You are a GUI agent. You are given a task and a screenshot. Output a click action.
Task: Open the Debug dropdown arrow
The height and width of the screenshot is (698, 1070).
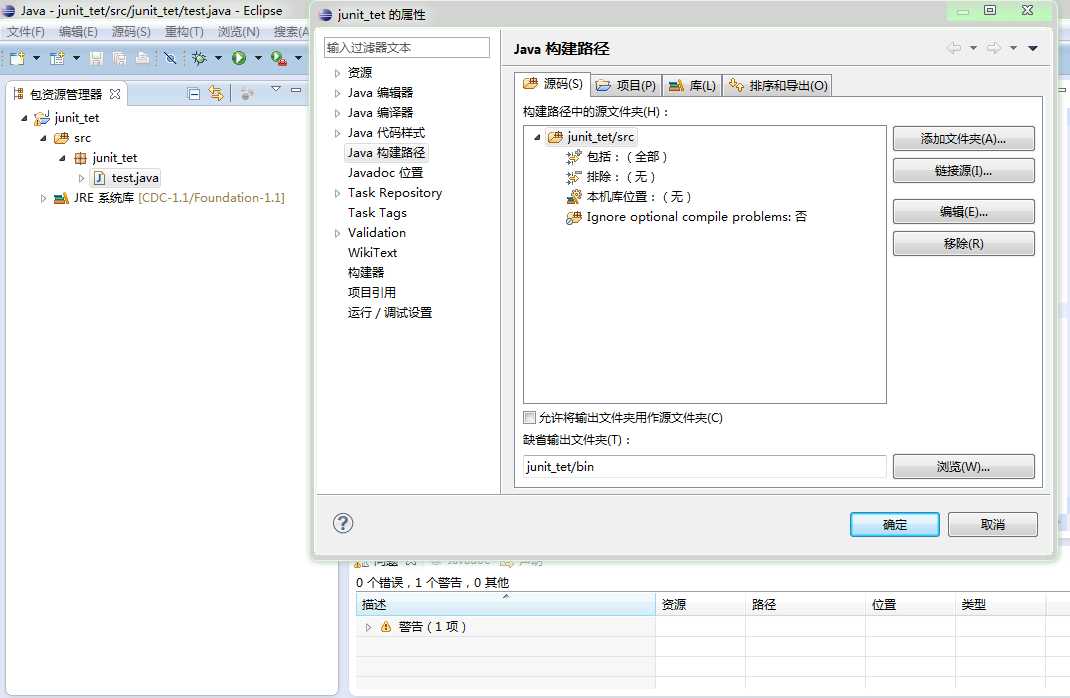coord(218,58)
